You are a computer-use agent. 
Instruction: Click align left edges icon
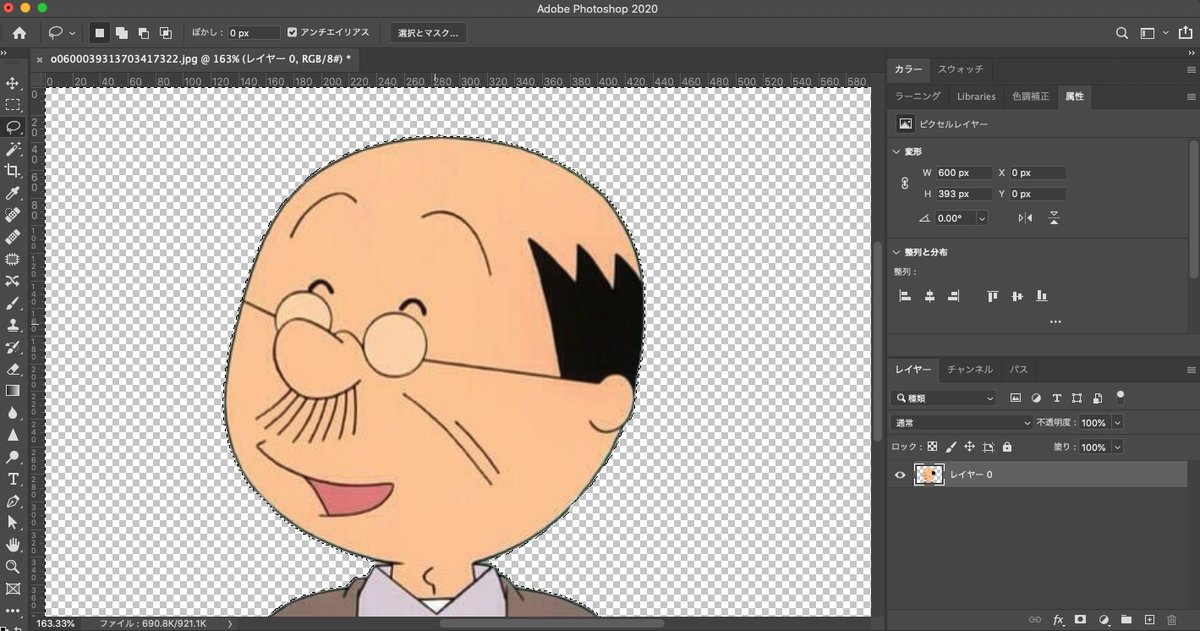(x=905, y=296)
